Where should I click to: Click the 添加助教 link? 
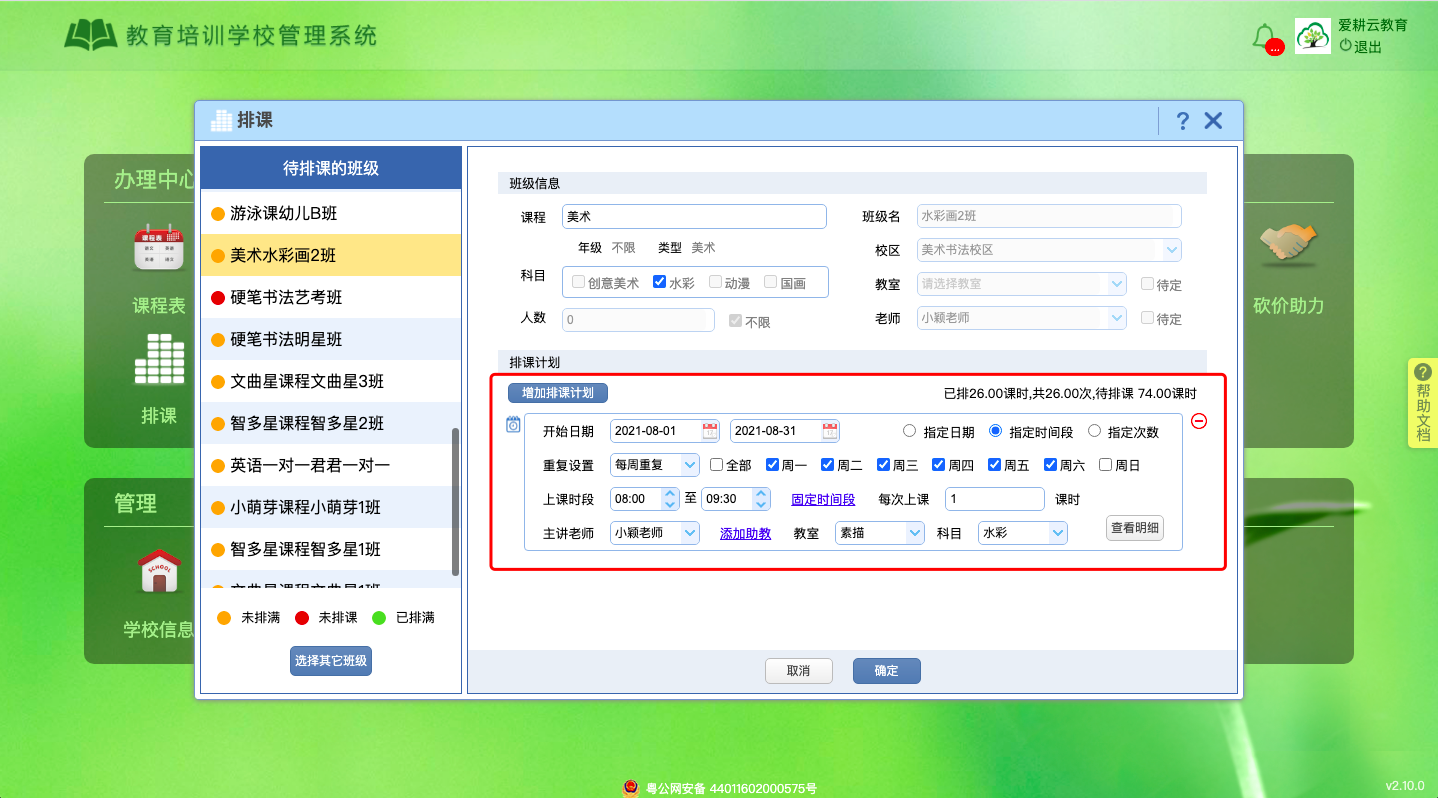[744, 533]
